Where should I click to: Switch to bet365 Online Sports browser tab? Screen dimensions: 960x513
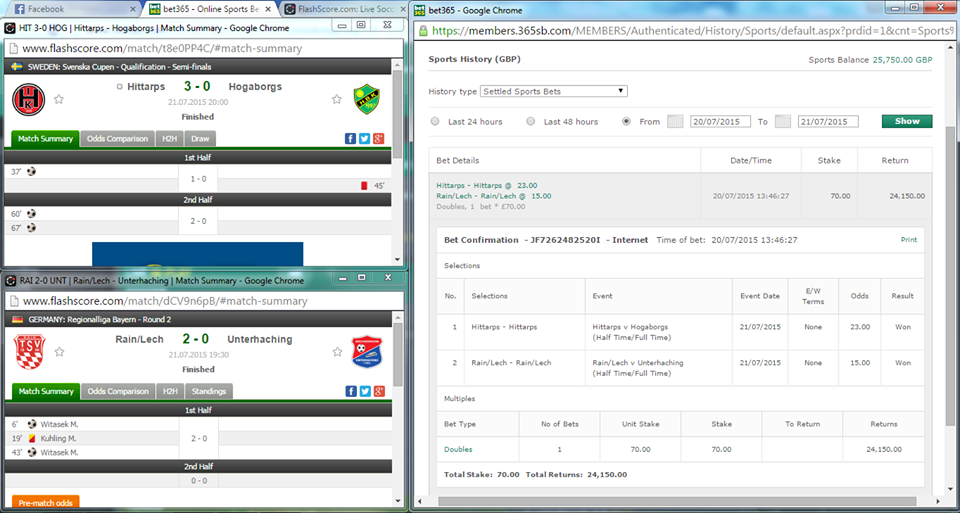pyautogui.click(x=209, y=9)
